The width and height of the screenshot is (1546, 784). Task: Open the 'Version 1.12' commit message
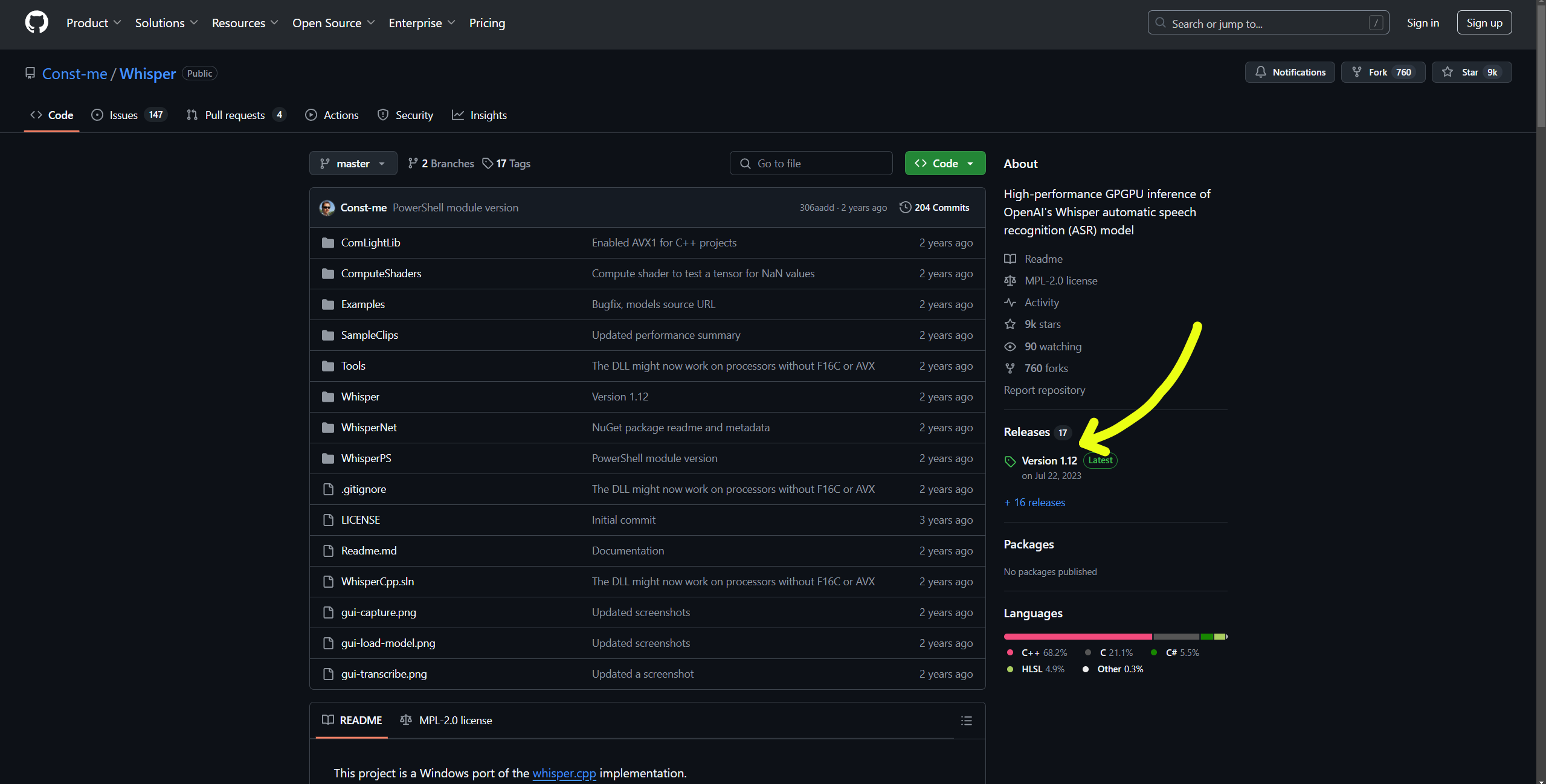620,397
